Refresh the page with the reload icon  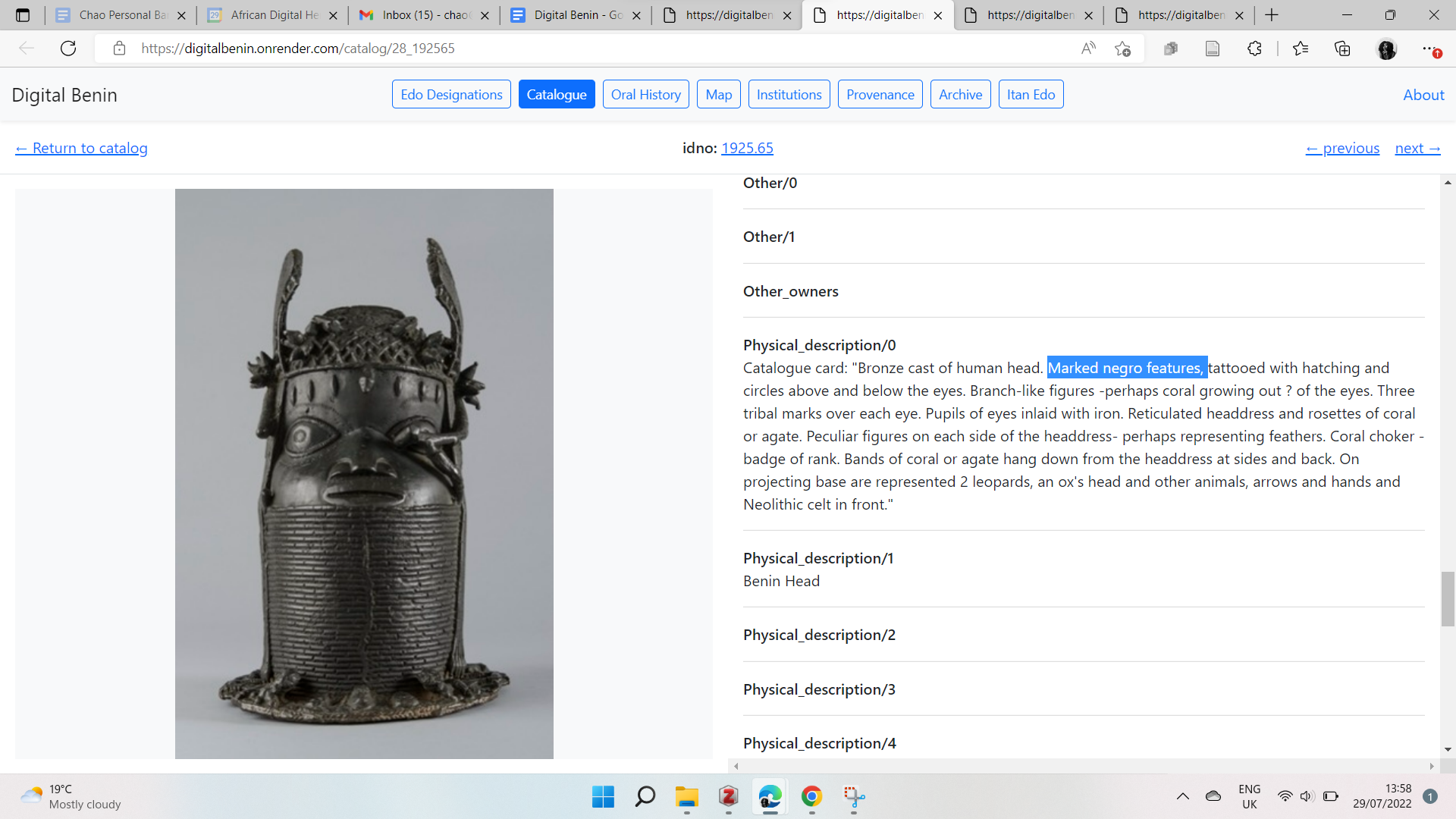tap(68, 49)
